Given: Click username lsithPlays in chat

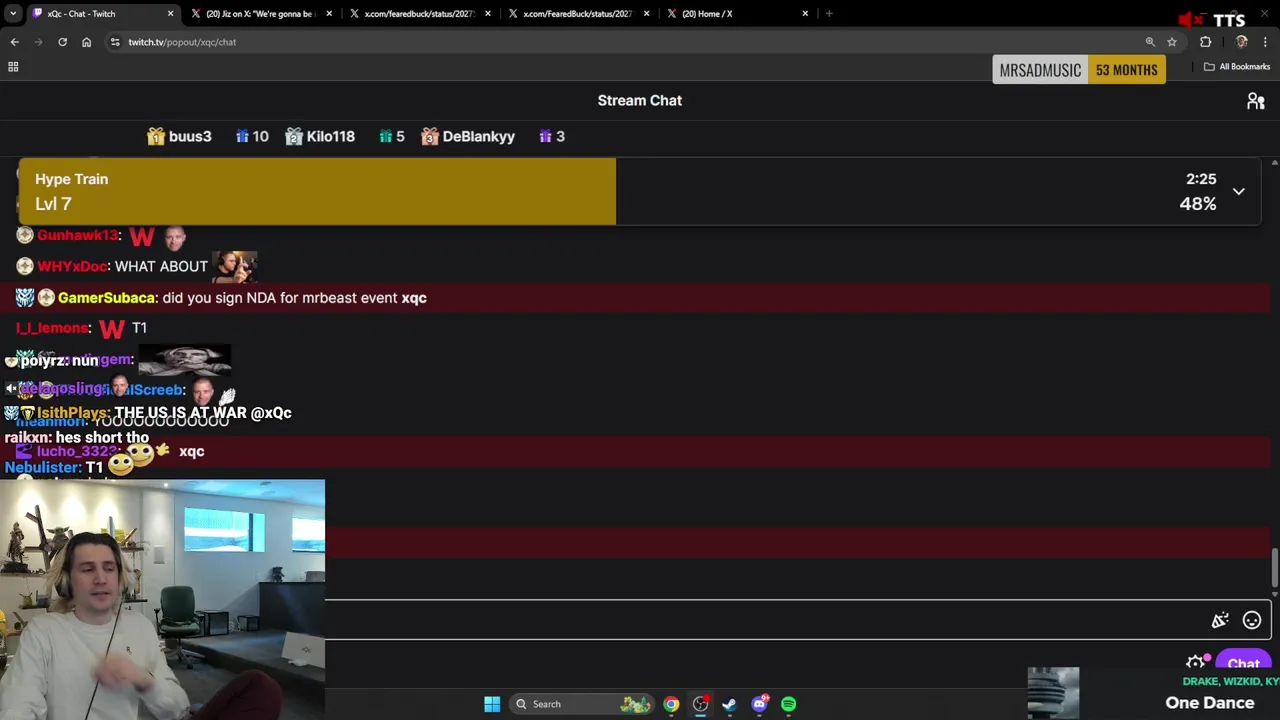Looking at the screenshot, I should pyautogui.click(x=73, y=413).
